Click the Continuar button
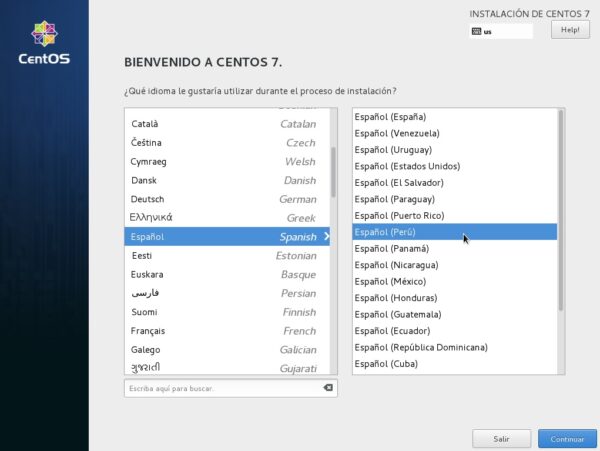The width and height of the screenshot is (600, 451). (x=566, y=439)
